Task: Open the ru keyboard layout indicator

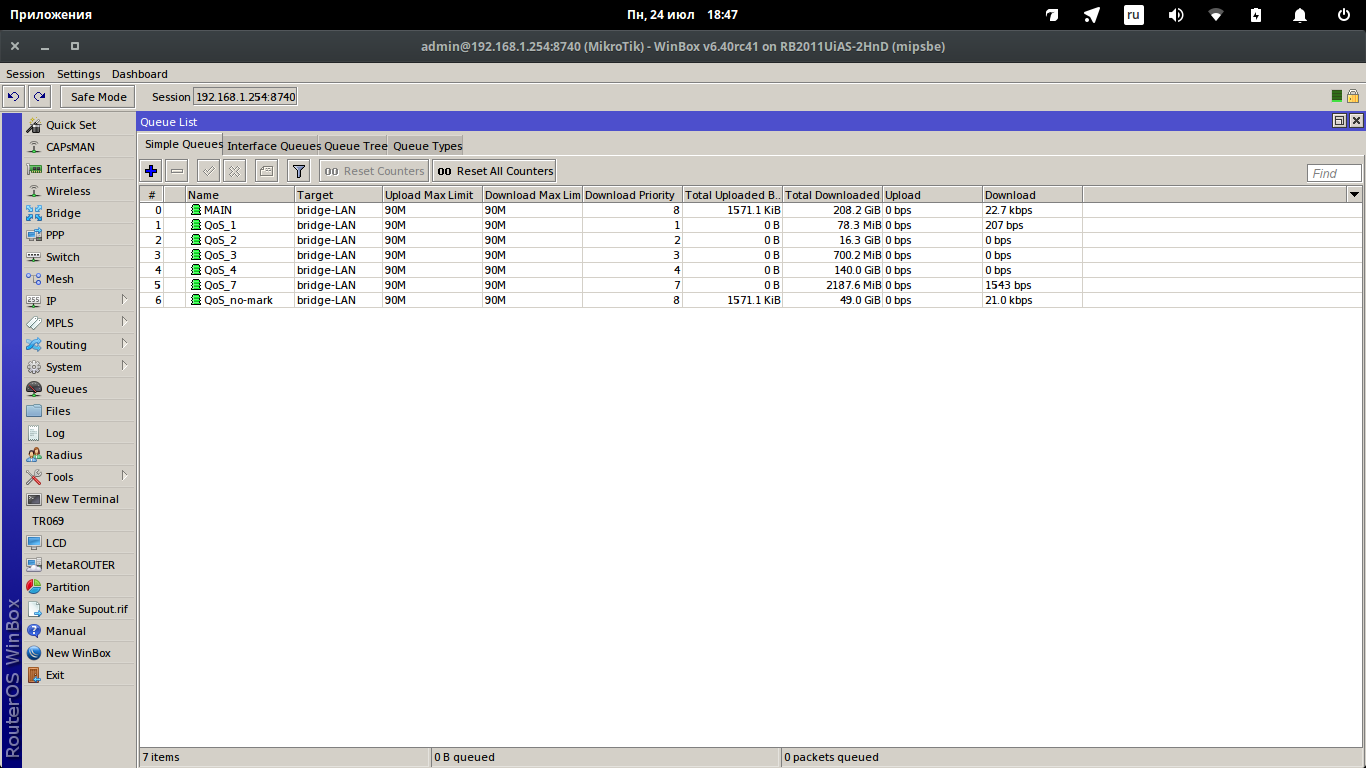Action: pos(1134,15)
